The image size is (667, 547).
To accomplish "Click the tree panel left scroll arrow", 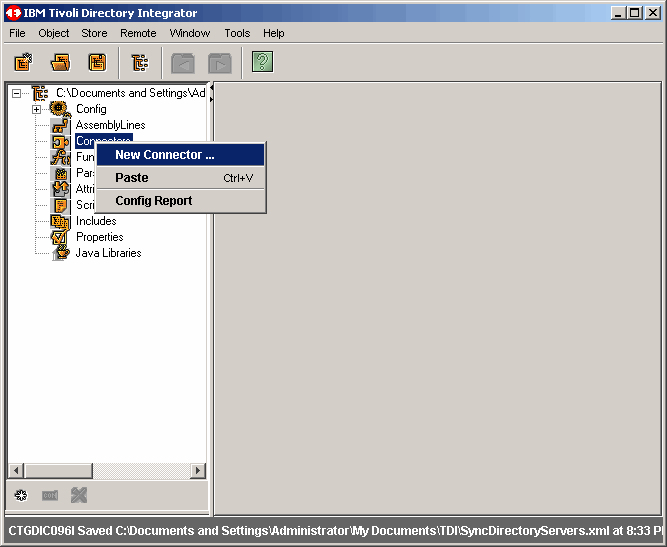I will coord(16,471).
